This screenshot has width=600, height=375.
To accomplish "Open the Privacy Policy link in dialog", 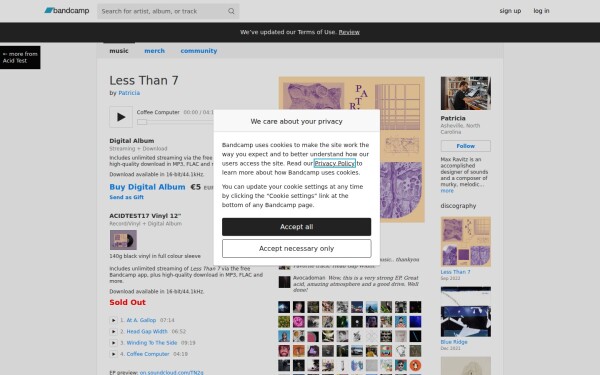I will (x=334, y=163).
